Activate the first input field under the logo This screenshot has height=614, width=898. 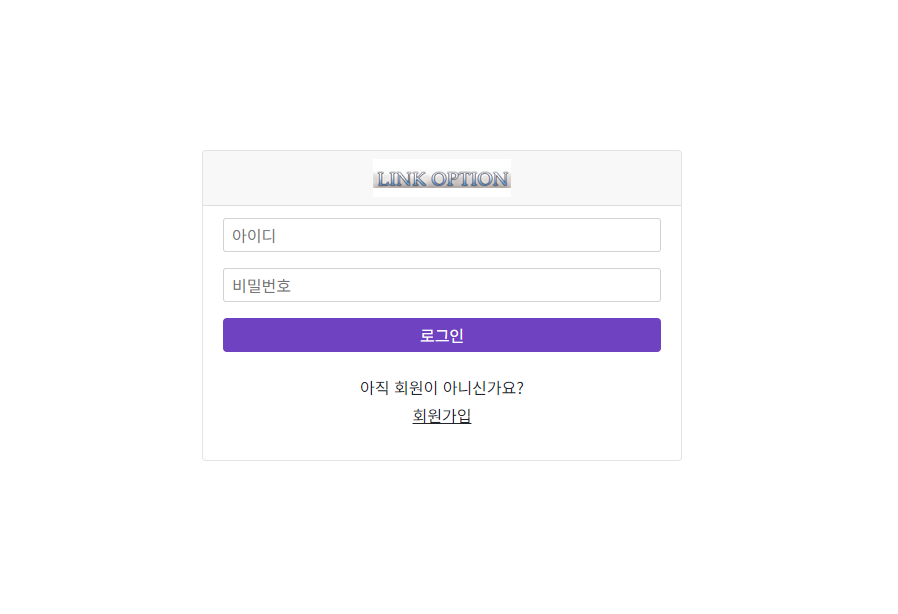click(442, 235)
